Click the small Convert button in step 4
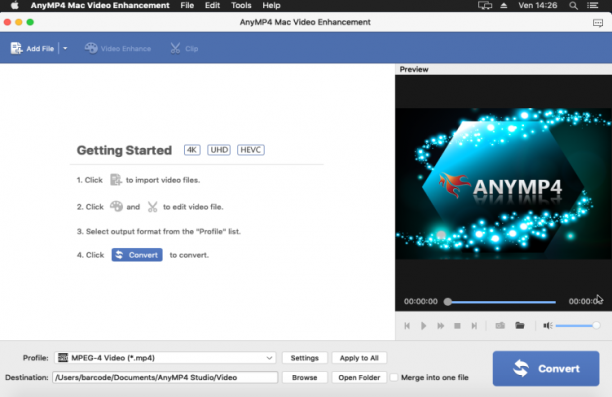Viewport: 612px width, 397px height. coord(137,255)
